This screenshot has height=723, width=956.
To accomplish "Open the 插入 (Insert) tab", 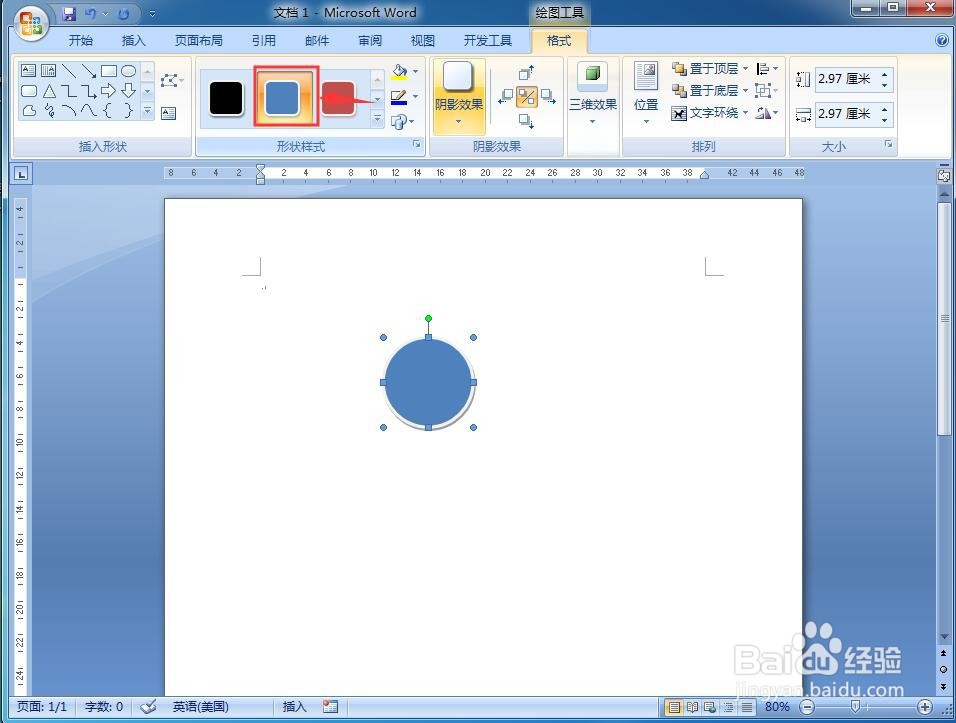I will click(x=134, y=41).
